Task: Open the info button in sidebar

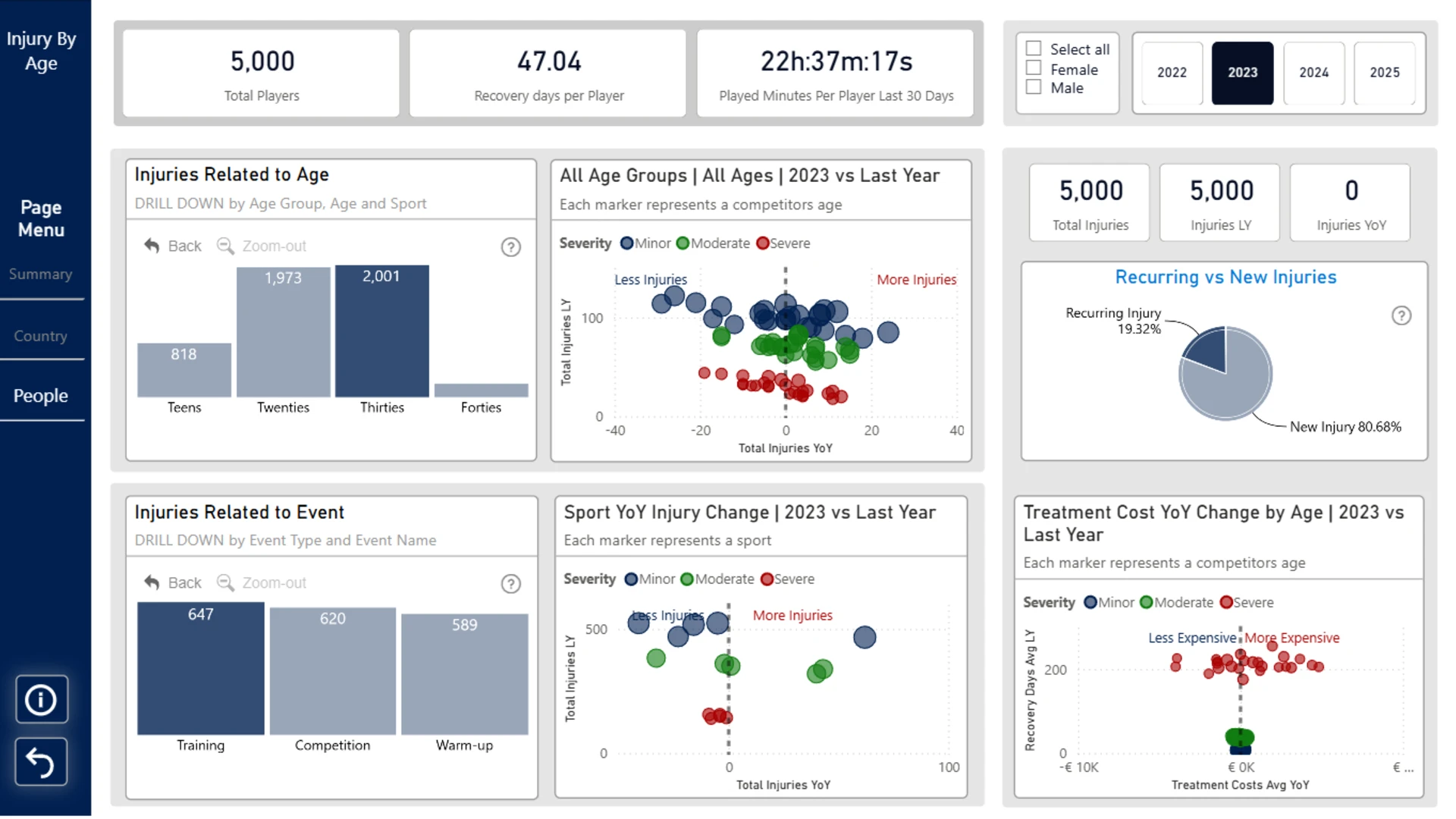Action: tap(41, 699)
